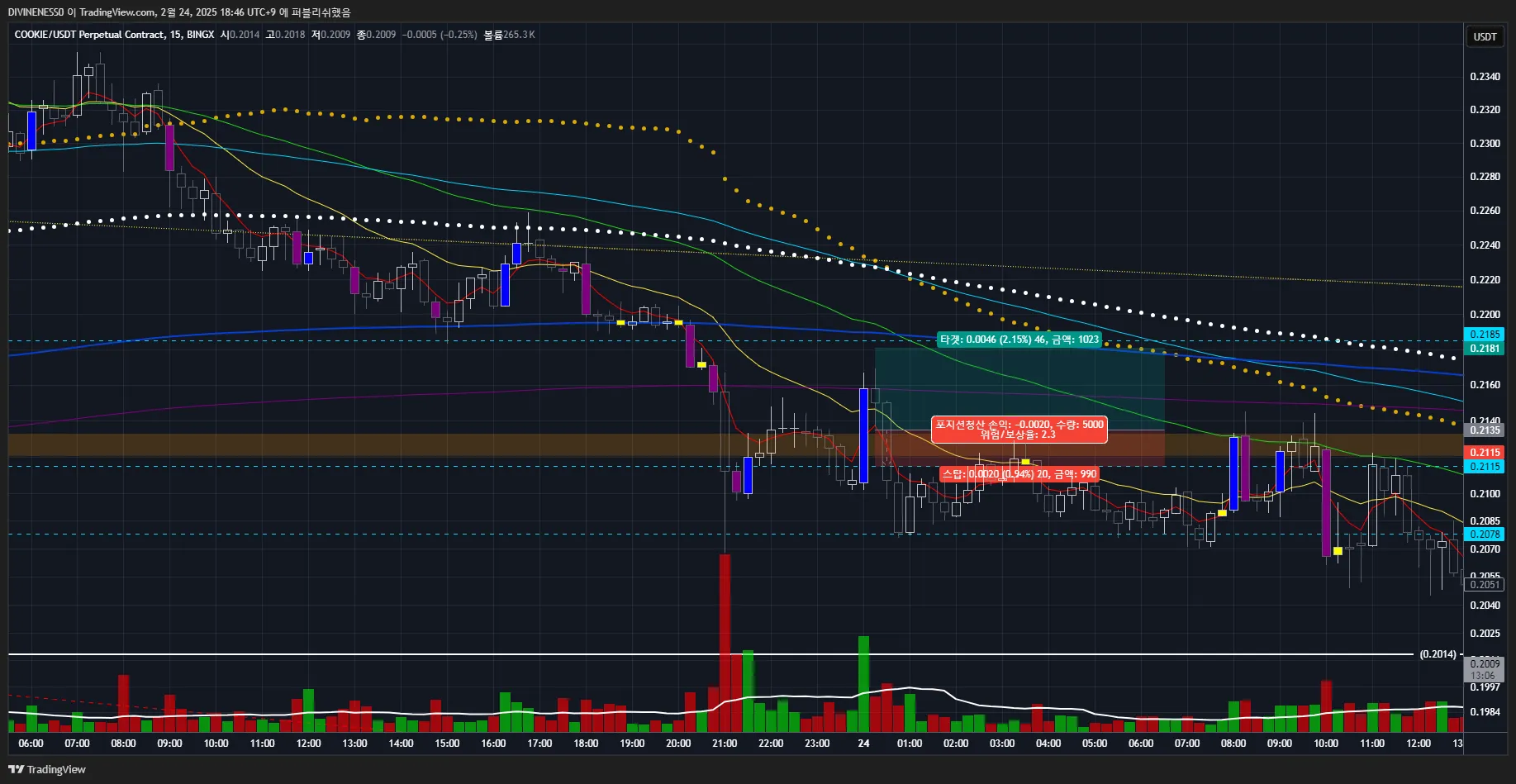Click the cyan 0.2078 price label on the axis
Screen dimensions: 1516x784
(1485, 535)
